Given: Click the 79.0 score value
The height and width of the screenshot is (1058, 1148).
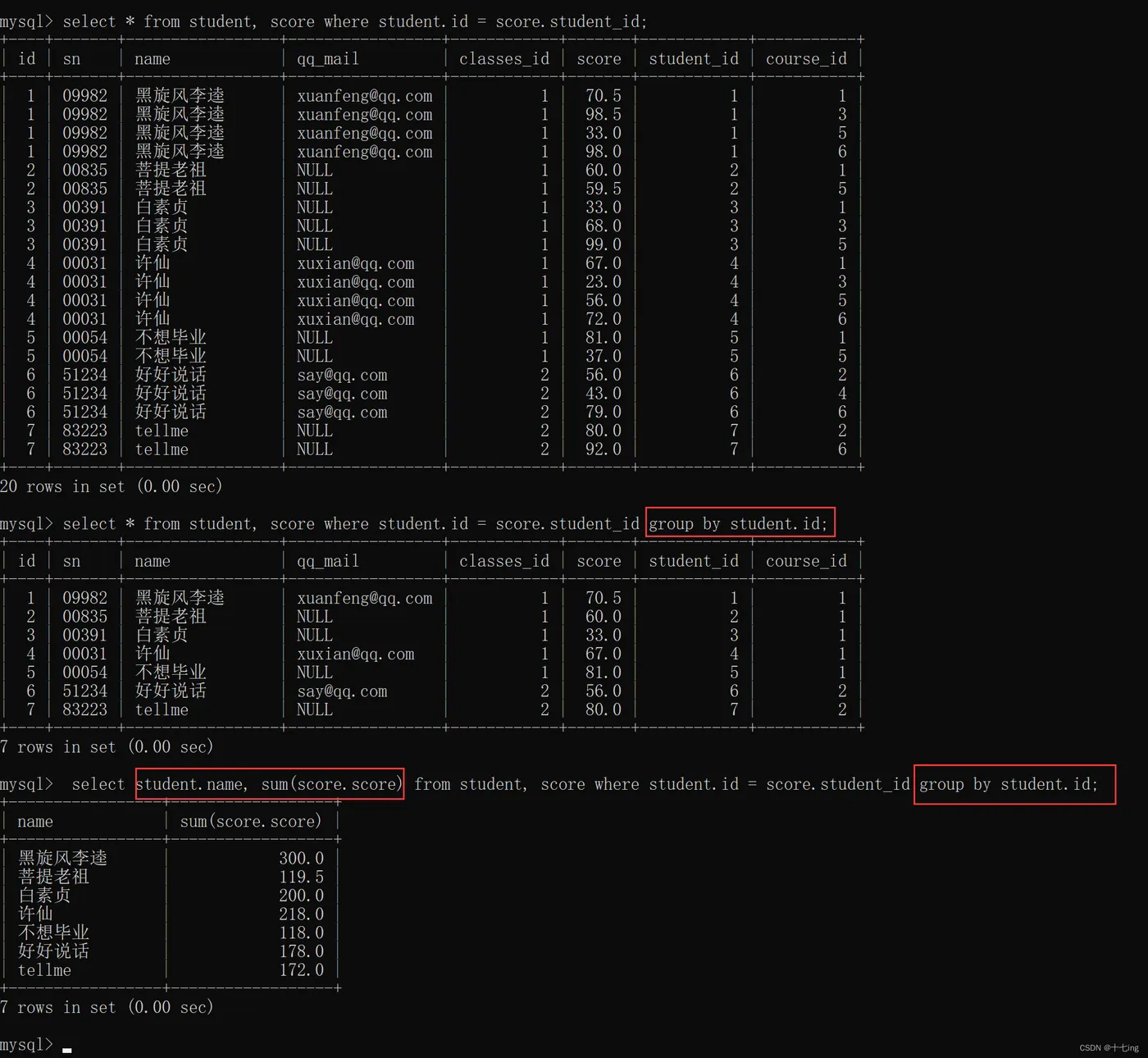Looking at the screenshot, I should point(603,412).
